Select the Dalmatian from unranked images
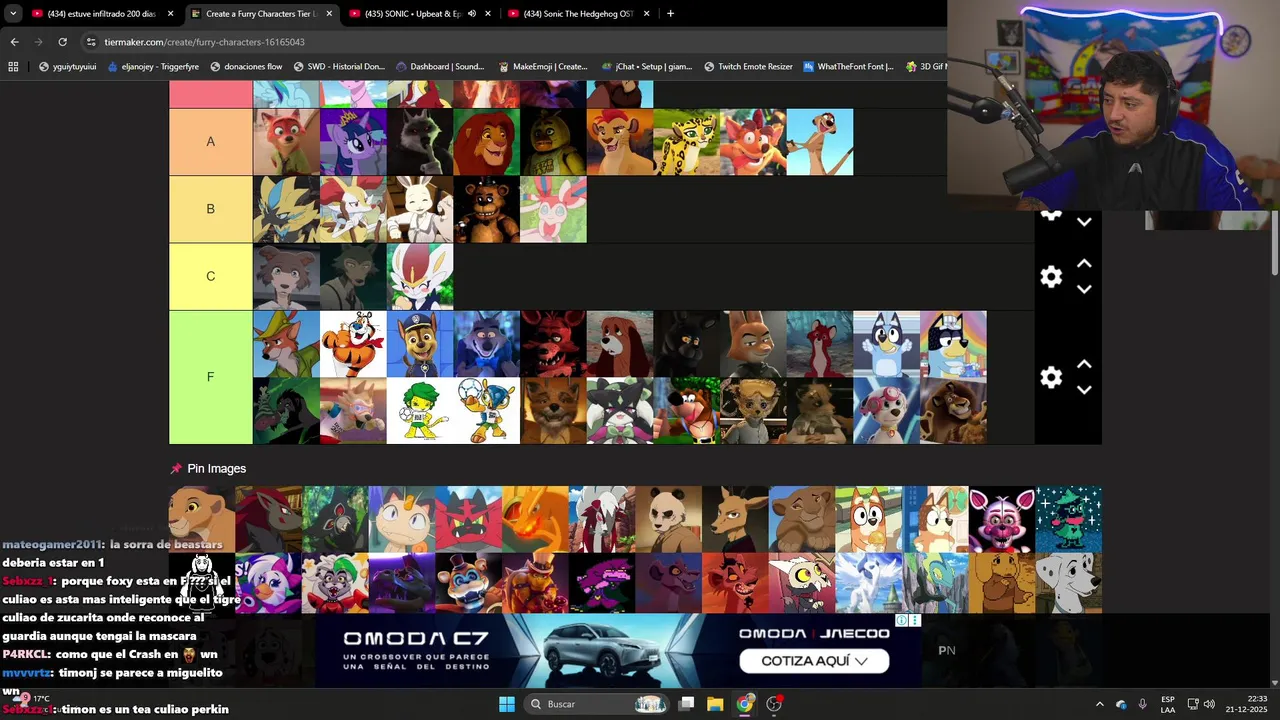Image resolution: width=1280 pixels, height=720 pixels. pos(1069,583)
